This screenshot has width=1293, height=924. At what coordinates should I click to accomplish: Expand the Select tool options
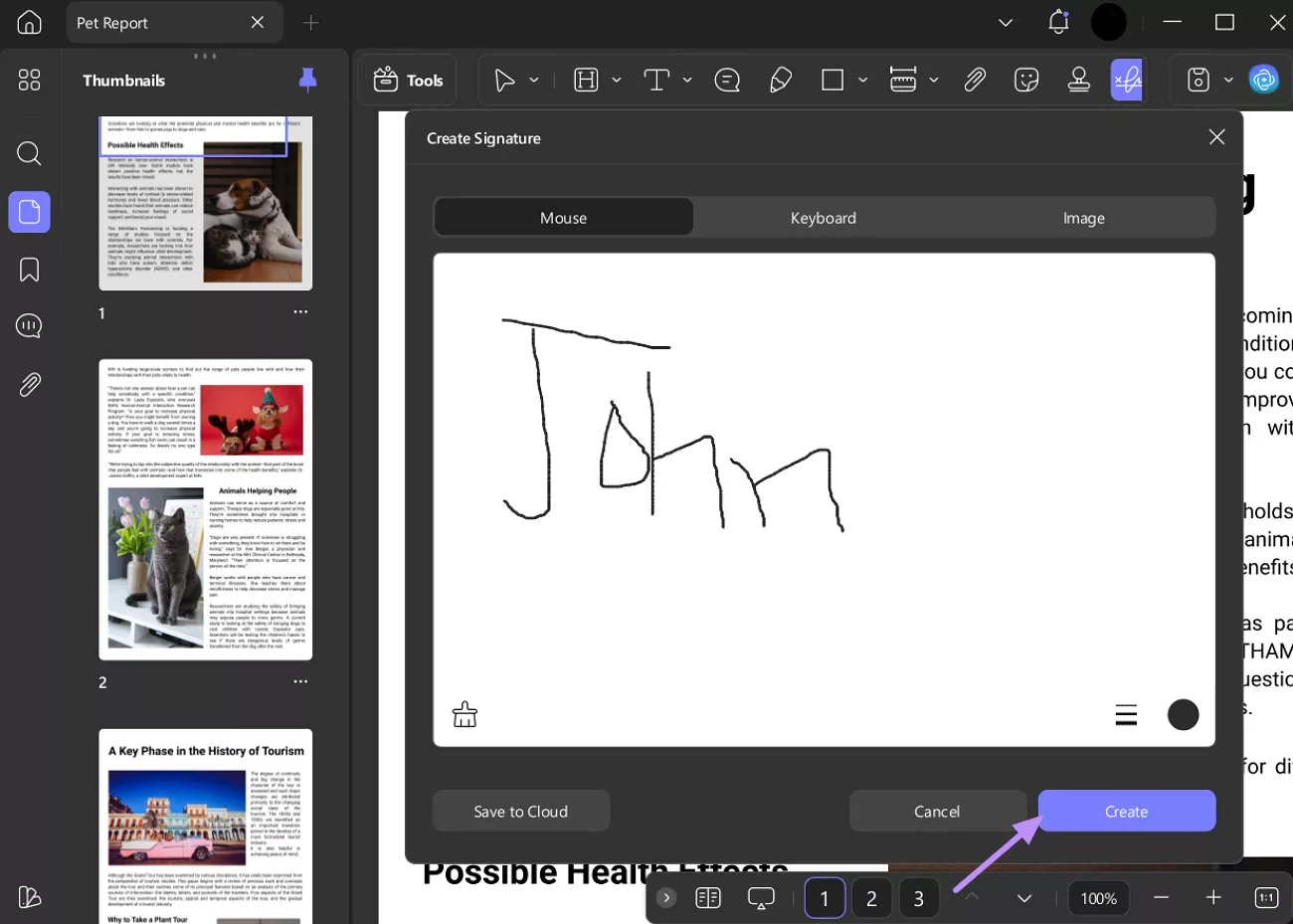click(534, 80)
